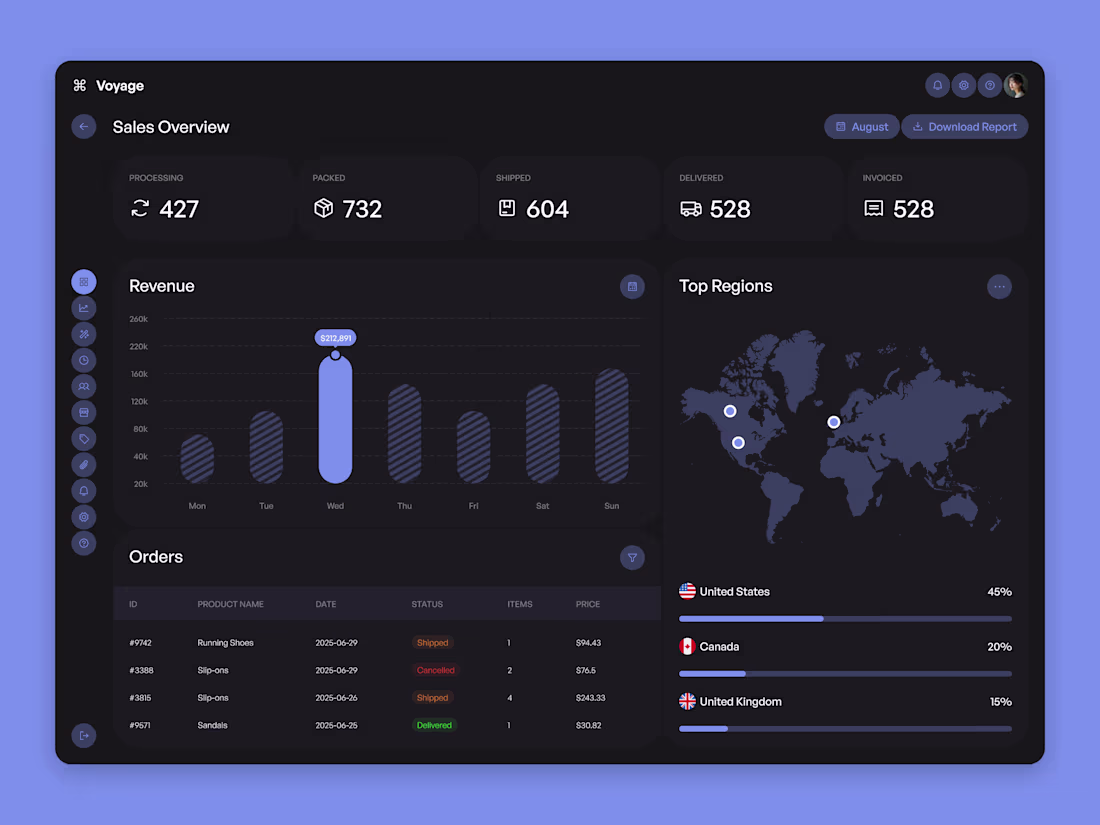The width and height of the screenshot is (1100, 825).
Task: Open the August month selector
Action: 861,126
